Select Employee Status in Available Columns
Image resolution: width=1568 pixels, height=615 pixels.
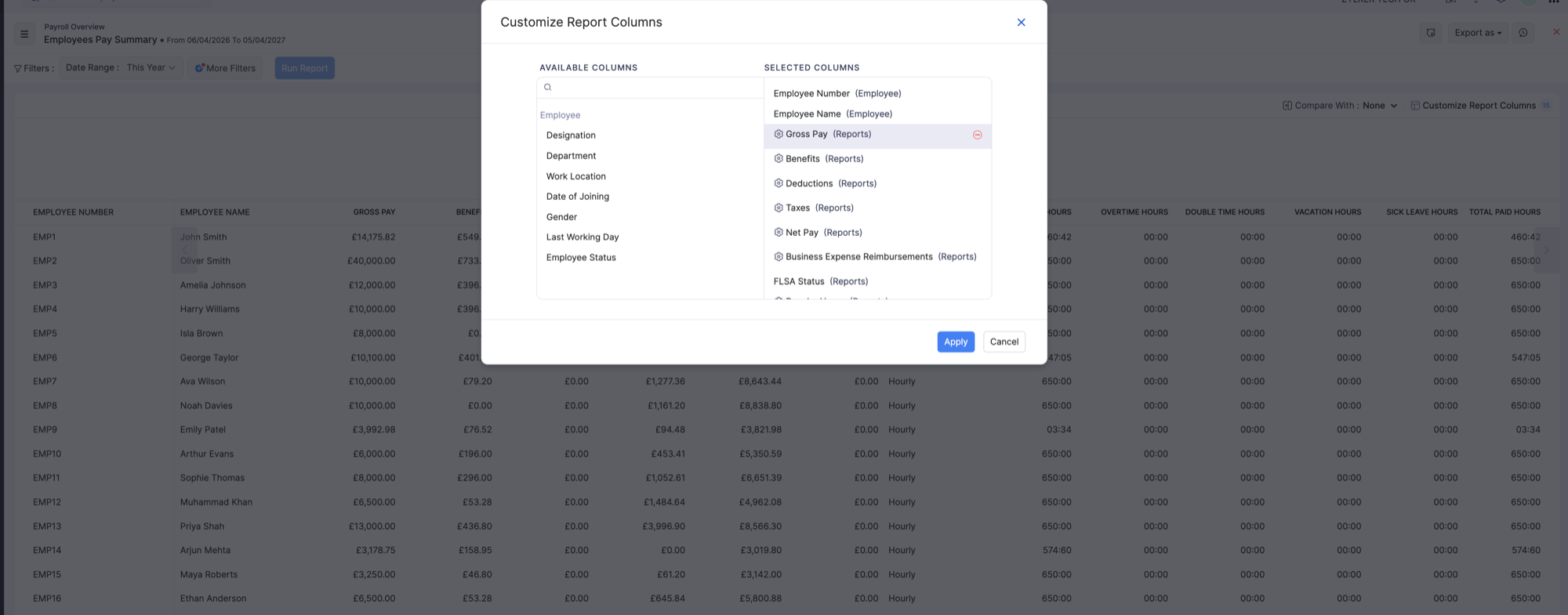click(581, 258)
